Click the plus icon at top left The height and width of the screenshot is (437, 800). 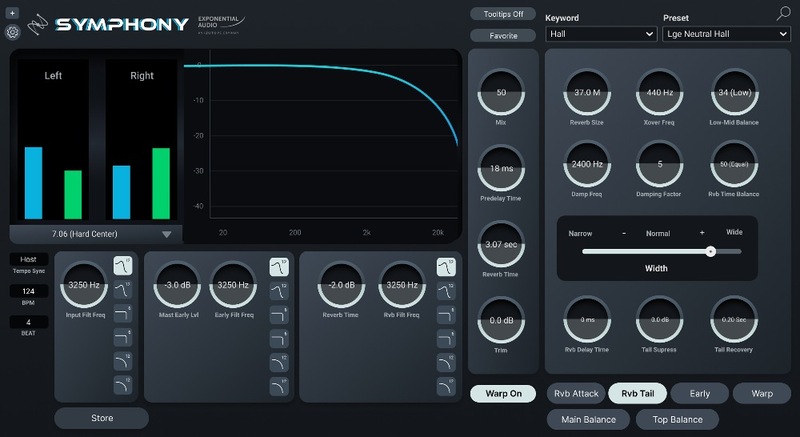(x=13, y=13)
